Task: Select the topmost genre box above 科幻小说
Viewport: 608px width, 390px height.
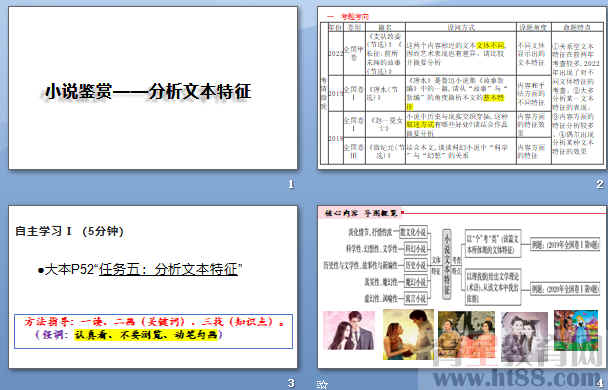Action: tap(413, 232)
